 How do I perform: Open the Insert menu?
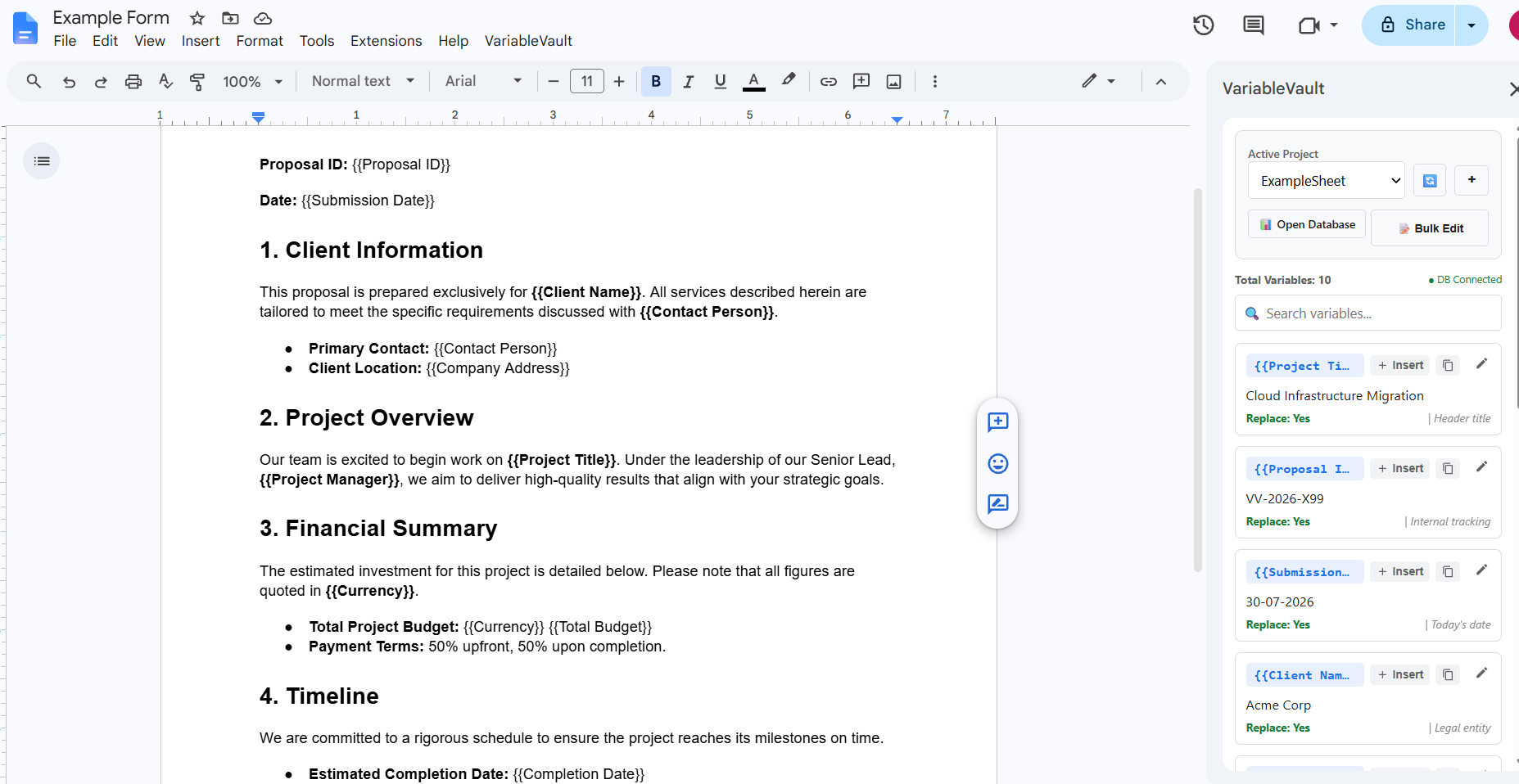coord(201,41)
